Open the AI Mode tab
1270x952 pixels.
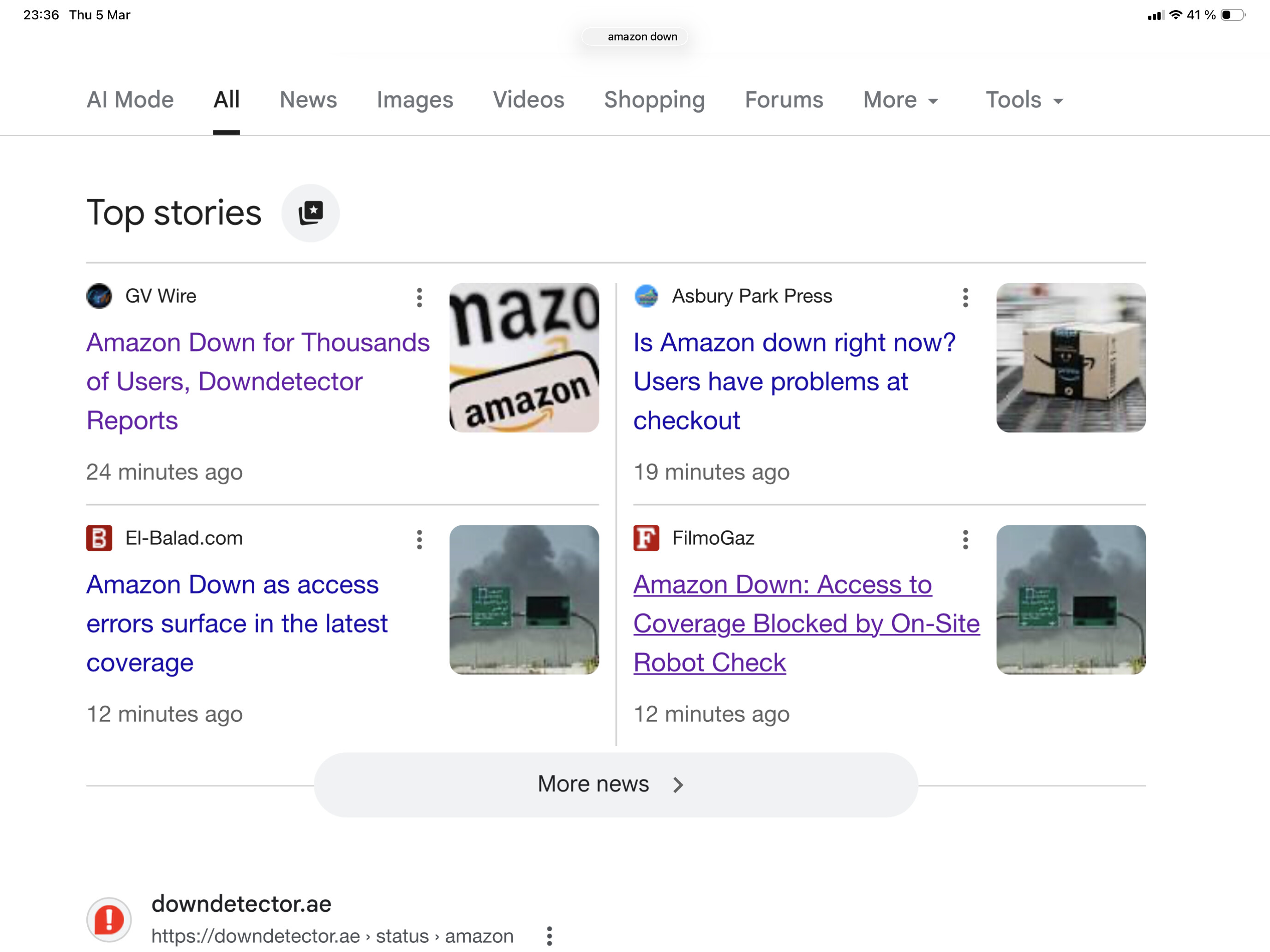pyautogui.click(x=130, y=100)
